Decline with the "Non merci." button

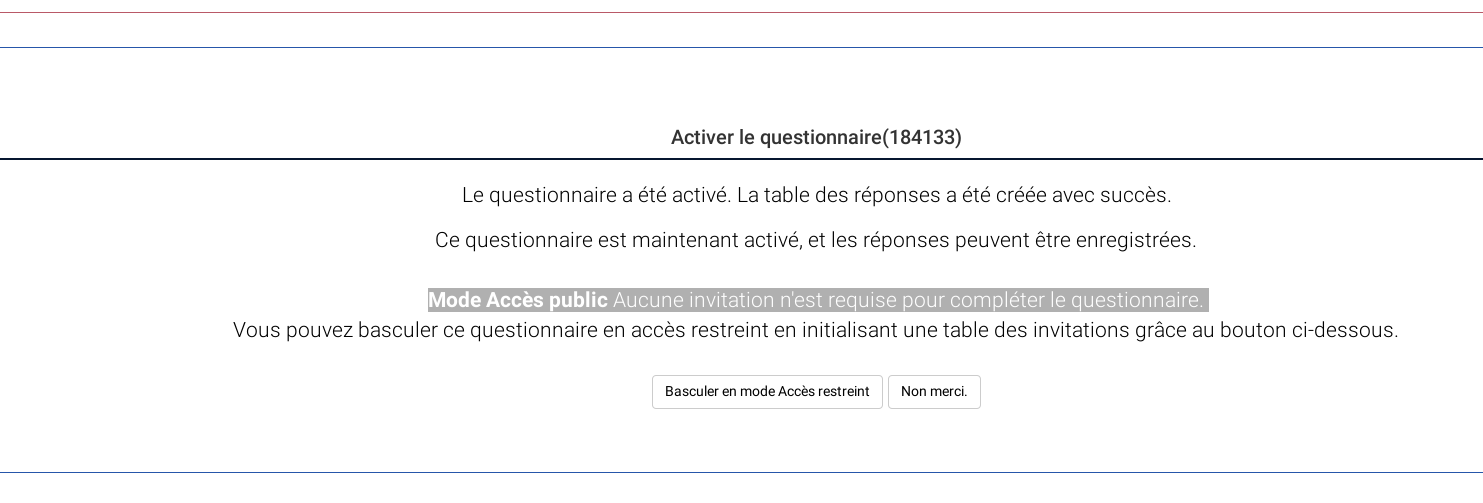pos(934,392)
